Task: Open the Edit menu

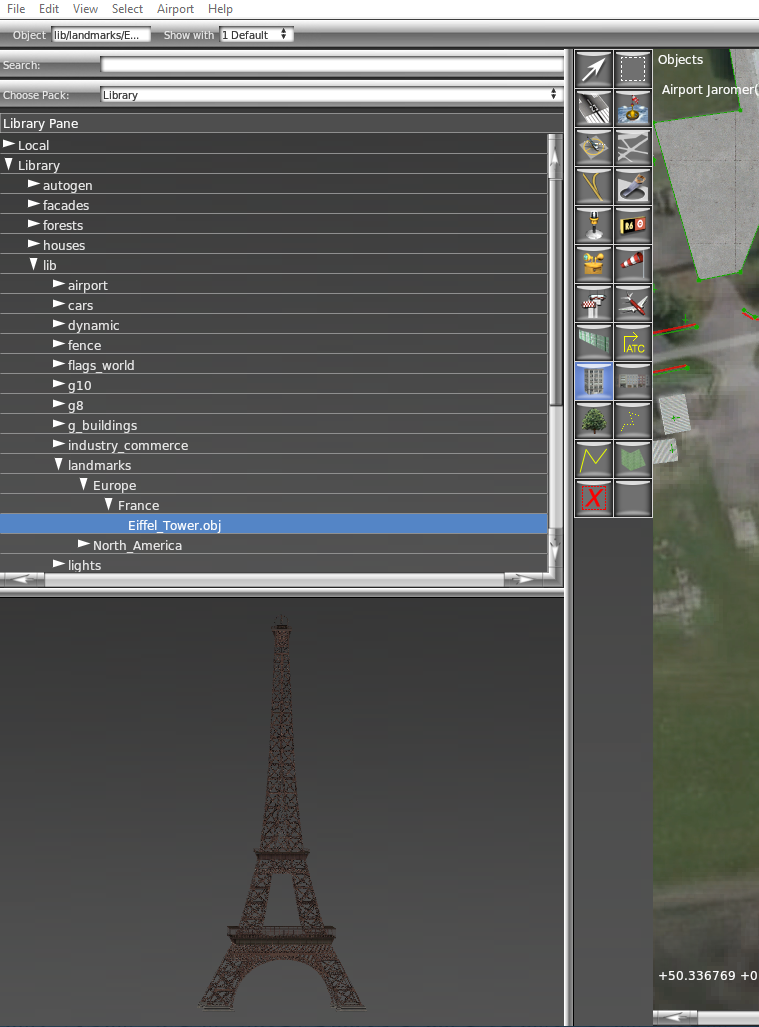Action: click(49, 9)
